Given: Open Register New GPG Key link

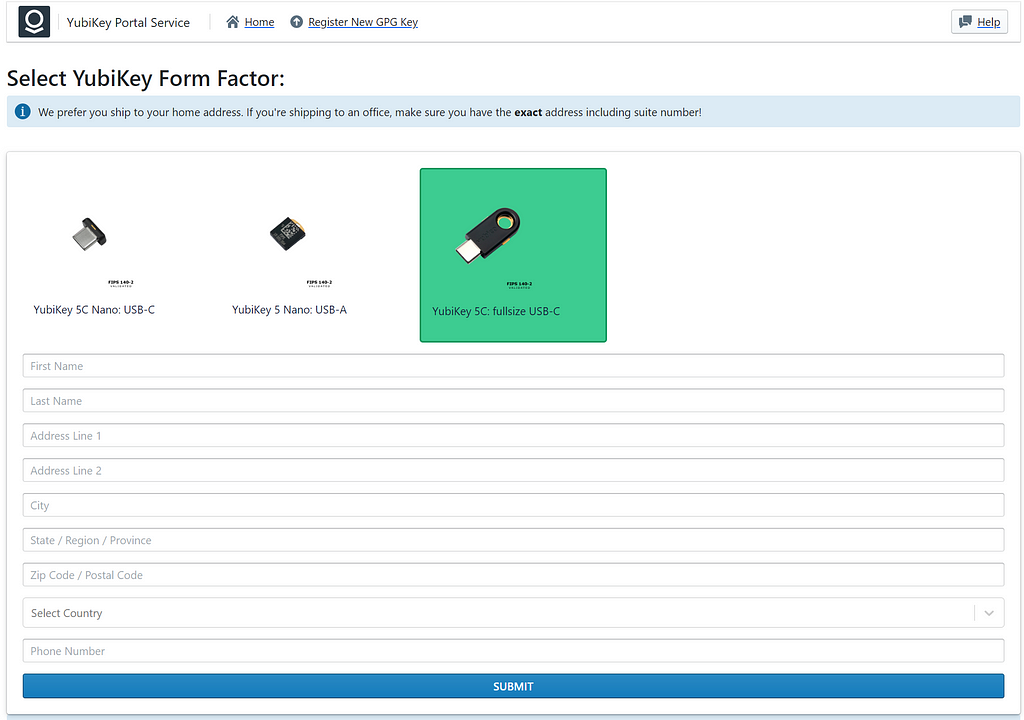Looking at the screenshot, I should pos(363,22).
